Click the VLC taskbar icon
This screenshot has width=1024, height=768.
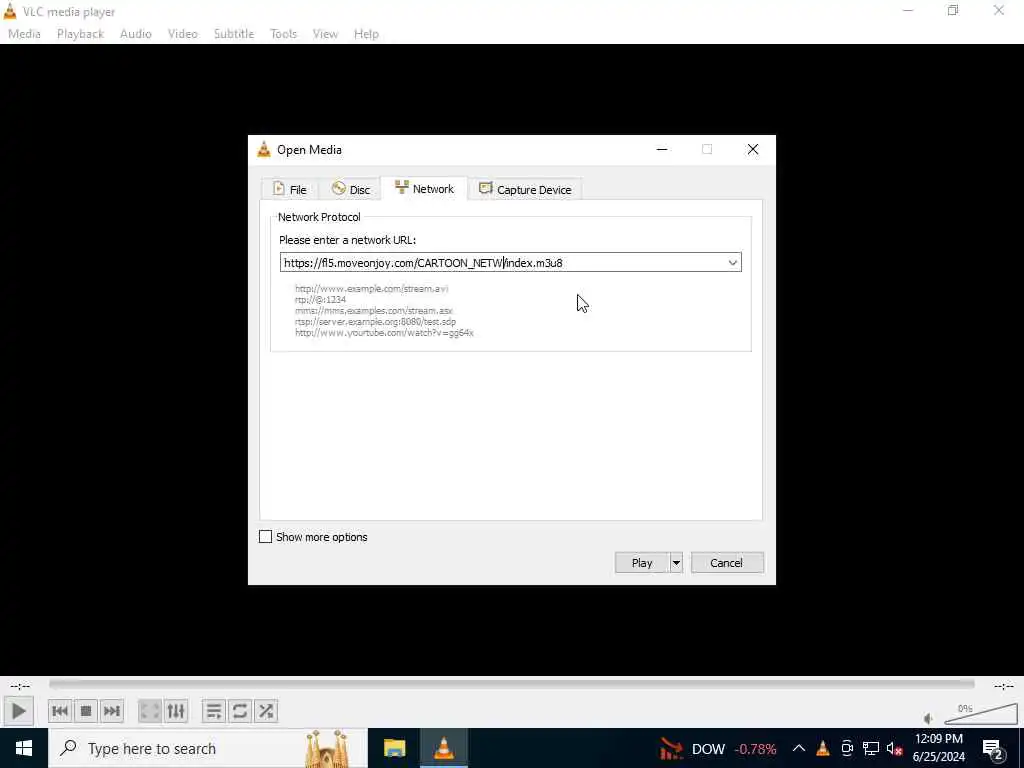[444, 748]
